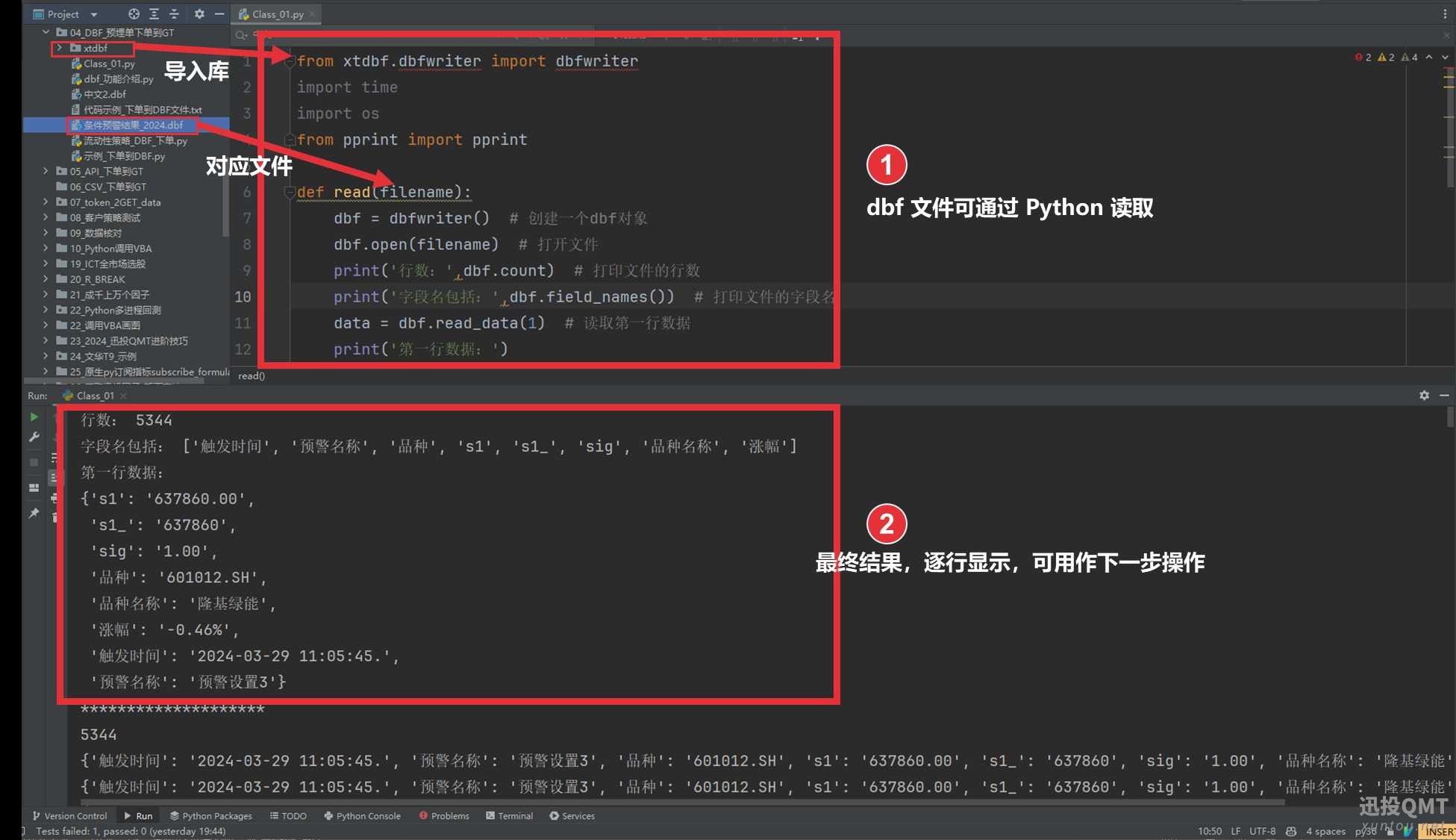Image resolution: width=1456 pixels, height=840 pixels.
Task: Click the Select Opened File locate icon
Action: [x=134, y=13]
